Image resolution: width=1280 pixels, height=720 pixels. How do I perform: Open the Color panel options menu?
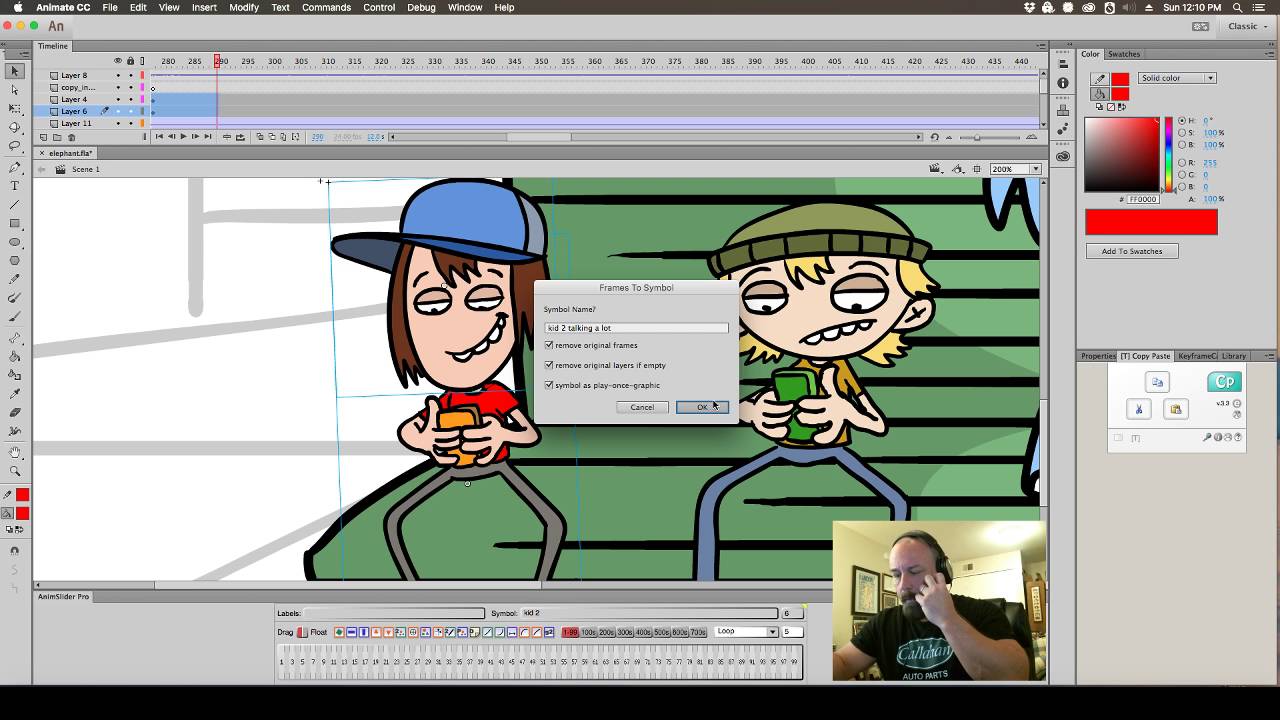(x=1270, y=54)
